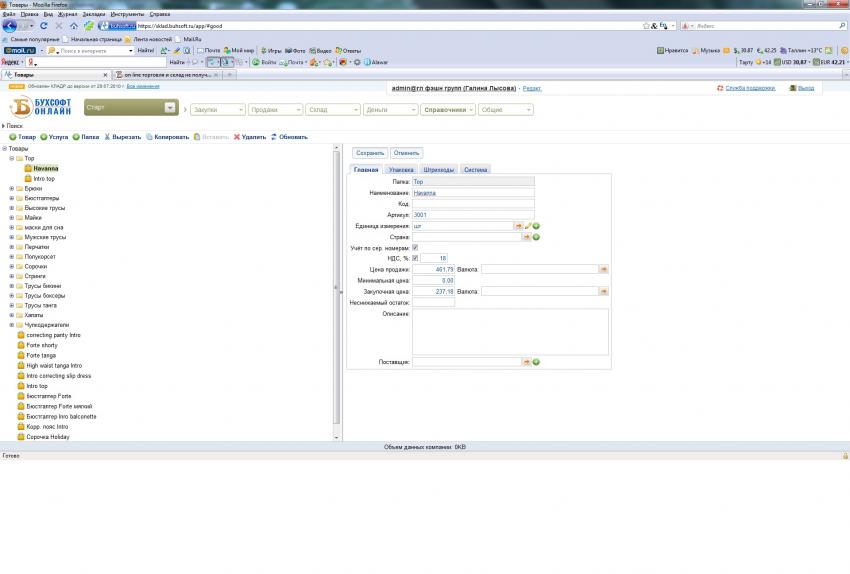Image resolution: width=850 pixels, height=574 pixels.
Task: Click green plus icon next to Страна
Action: click(x=536, y=237)
